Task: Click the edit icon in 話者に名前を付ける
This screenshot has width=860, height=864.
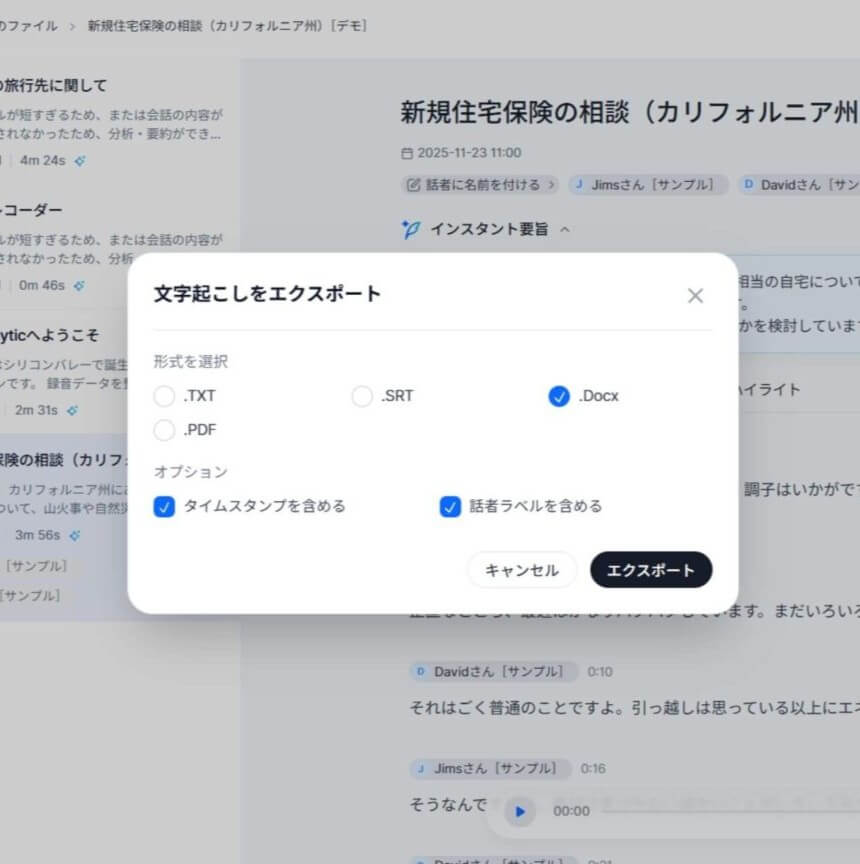Action: coord(413,185)
